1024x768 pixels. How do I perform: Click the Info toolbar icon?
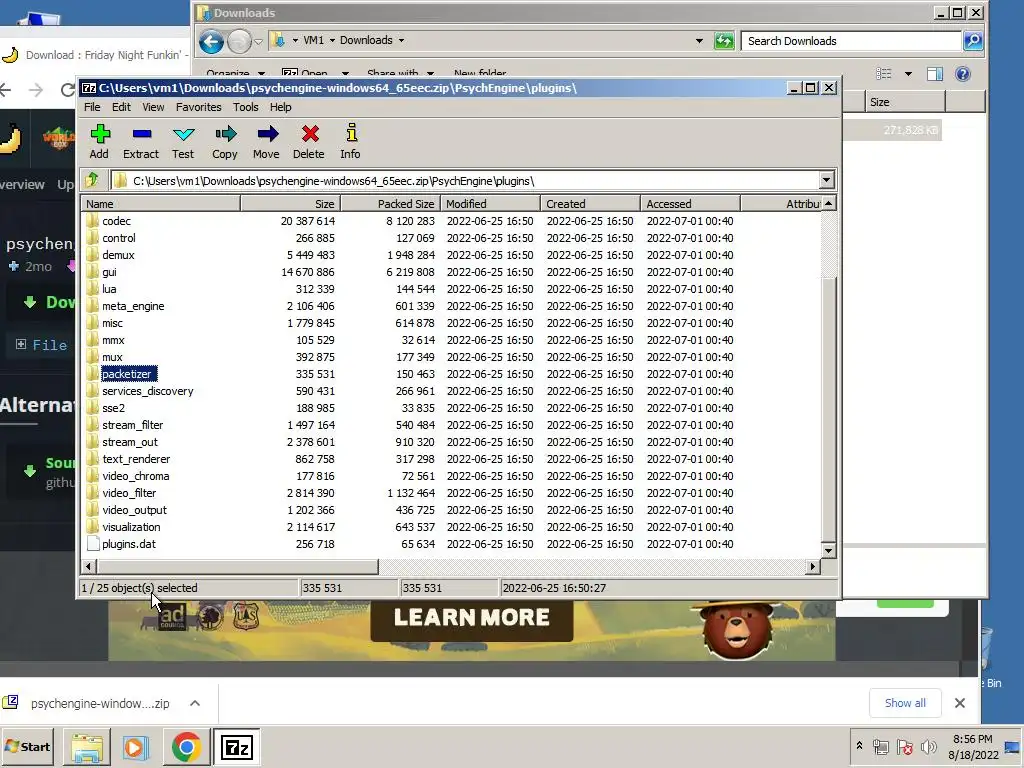point(351,141)
